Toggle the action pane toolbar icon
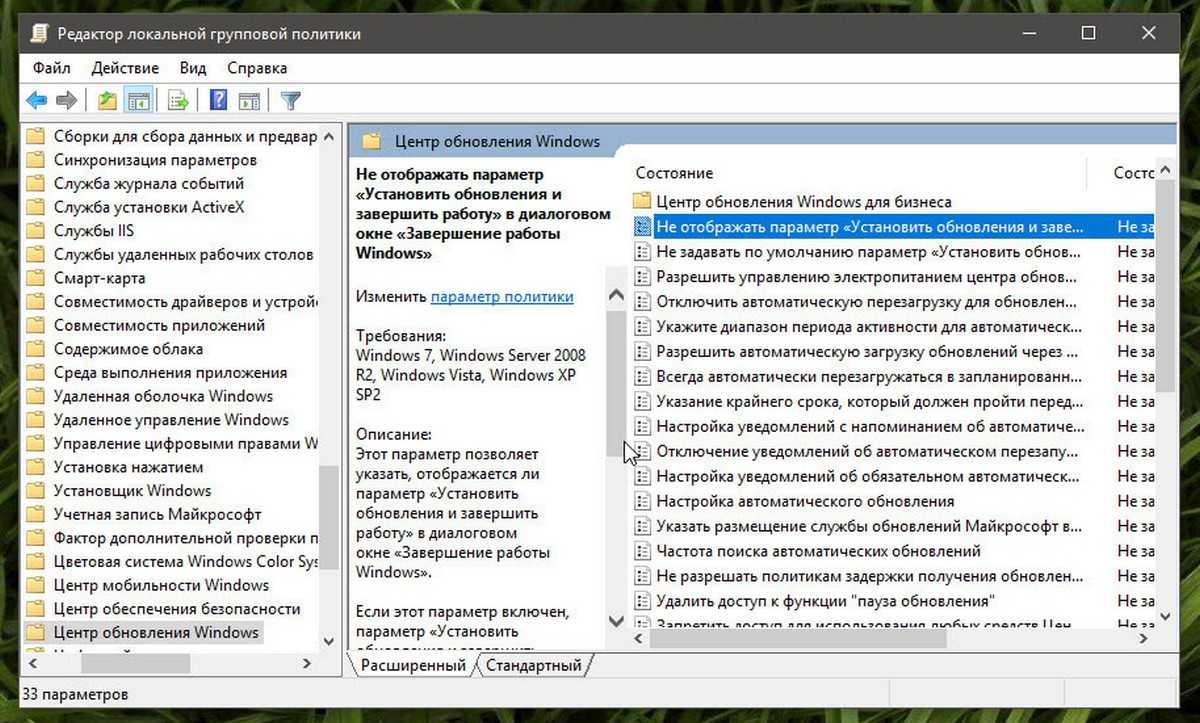Screen dimensions: 1200x723 (249, 100)
